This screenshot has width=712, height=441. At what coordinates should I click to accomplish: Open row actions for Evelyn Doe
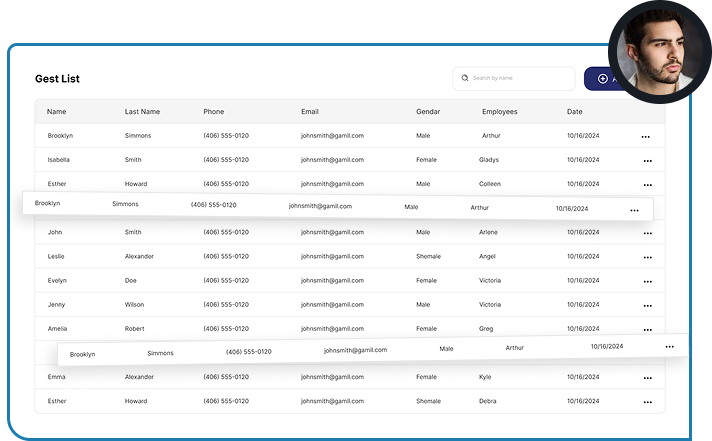[647, 282]
